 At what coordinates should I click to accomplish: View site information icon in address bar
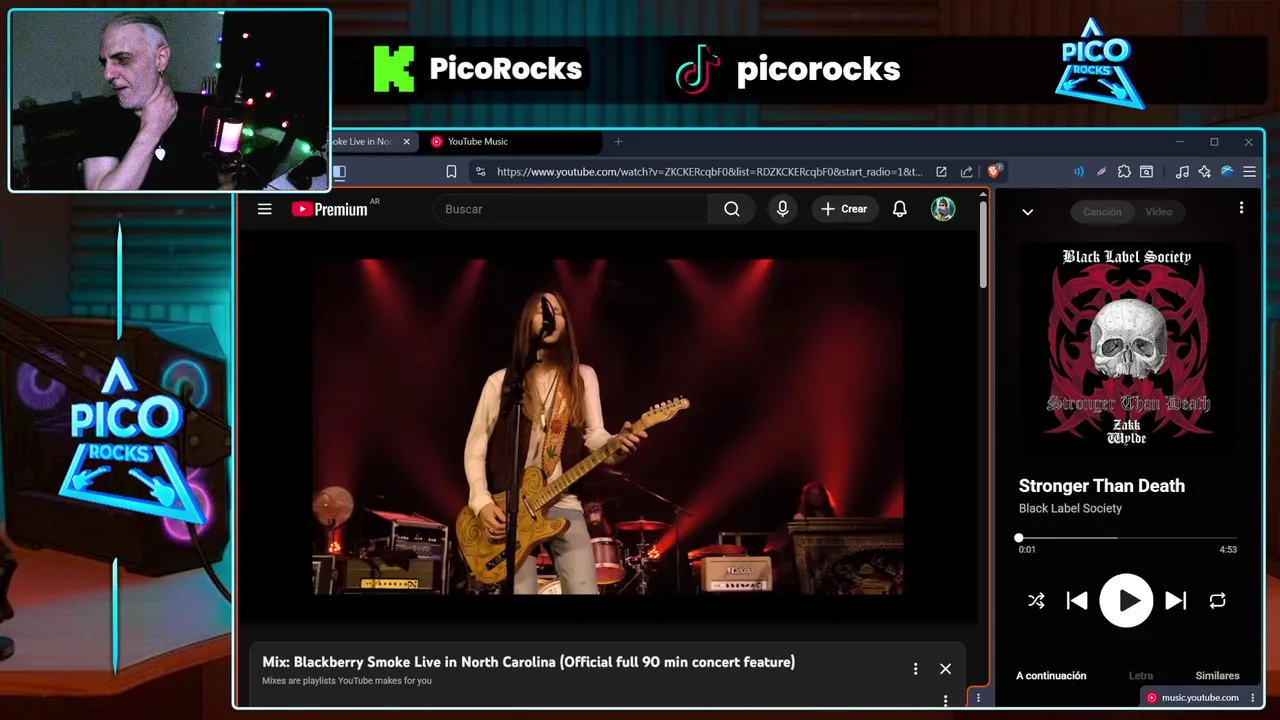coord(480,172)
